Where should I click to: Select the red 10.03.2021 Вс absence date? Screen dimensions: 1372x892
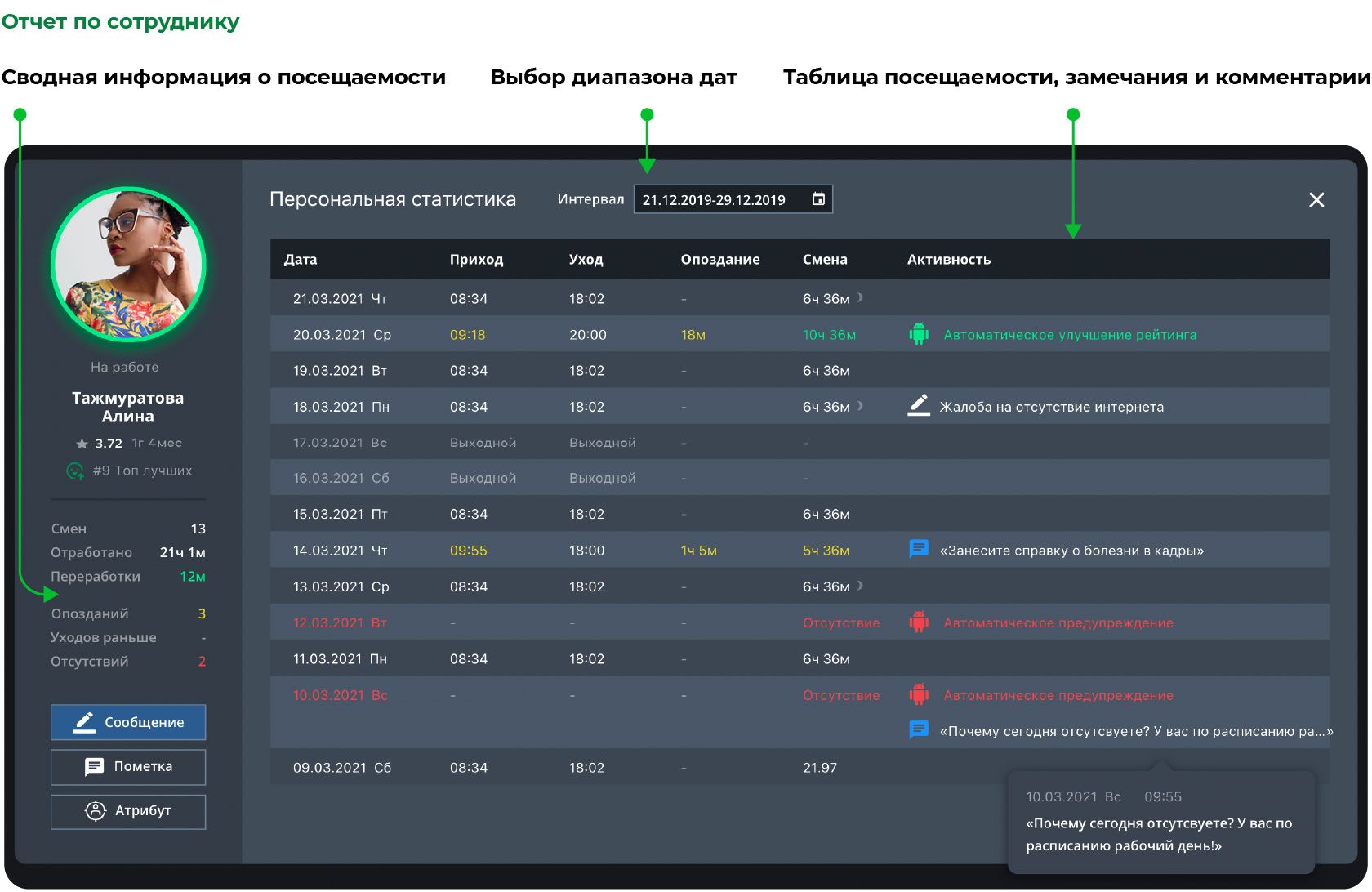pyautogui.click(x=341, y=695)
